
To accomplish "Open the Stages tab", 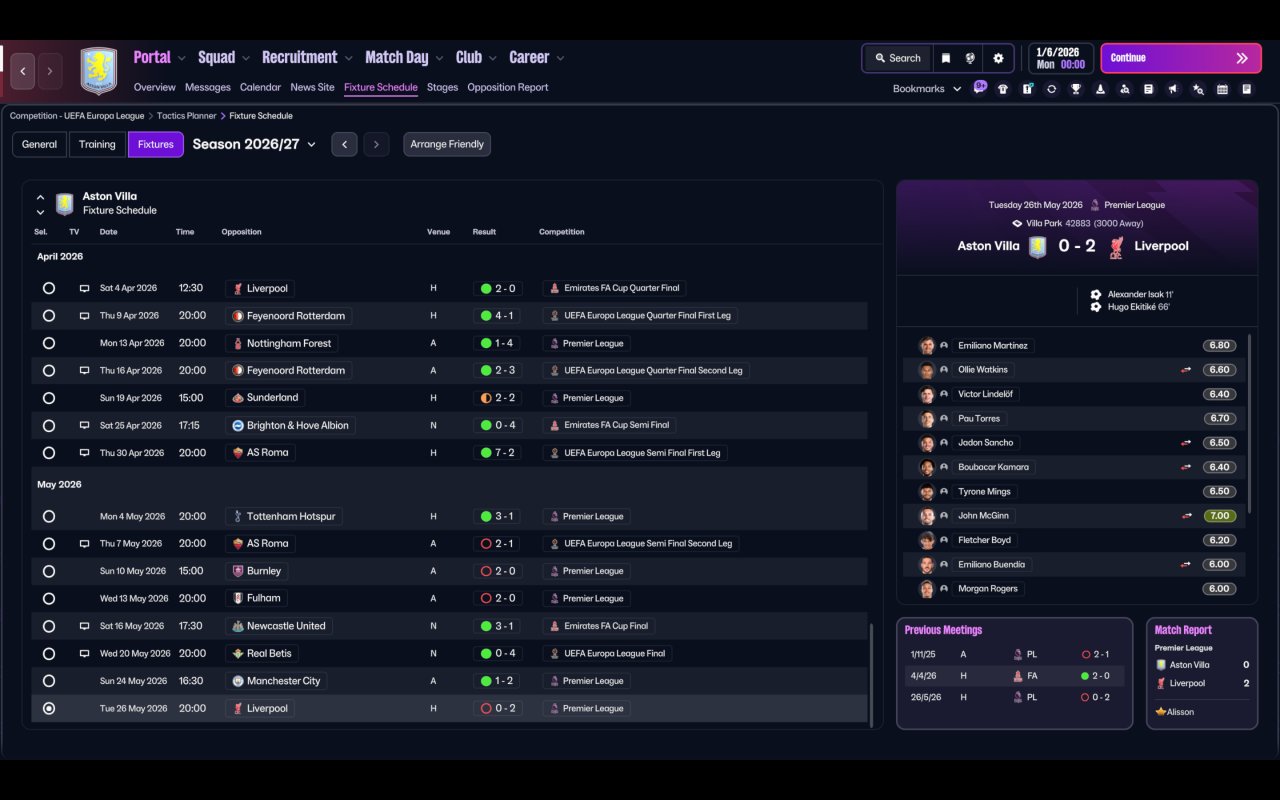I will point(442,87).
